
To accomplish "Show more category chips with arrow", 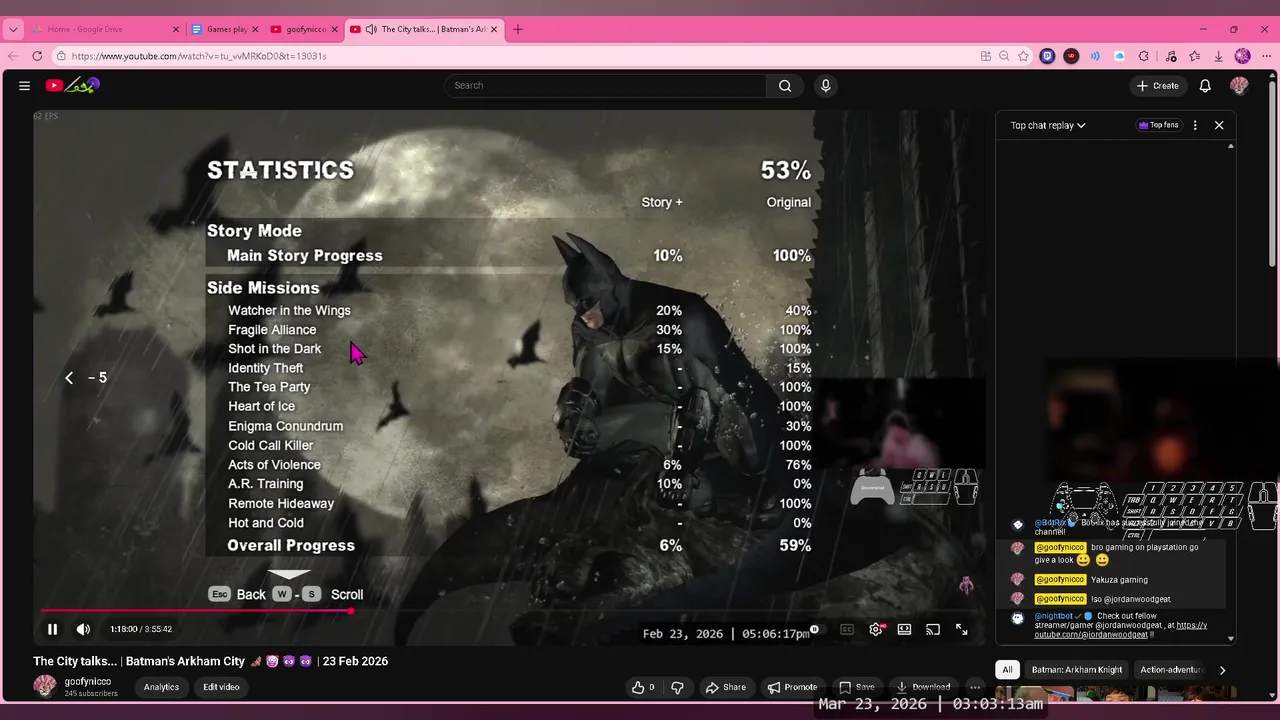I will [1222, 670].
